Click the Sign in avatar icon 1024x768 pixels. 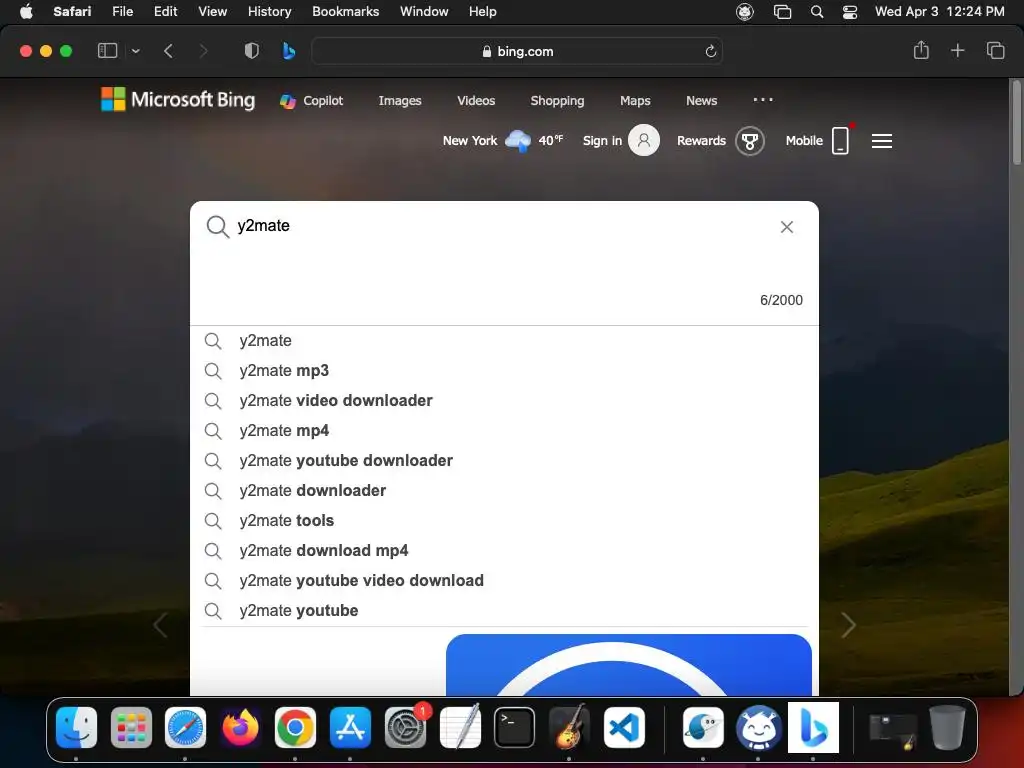pos(644,140)
